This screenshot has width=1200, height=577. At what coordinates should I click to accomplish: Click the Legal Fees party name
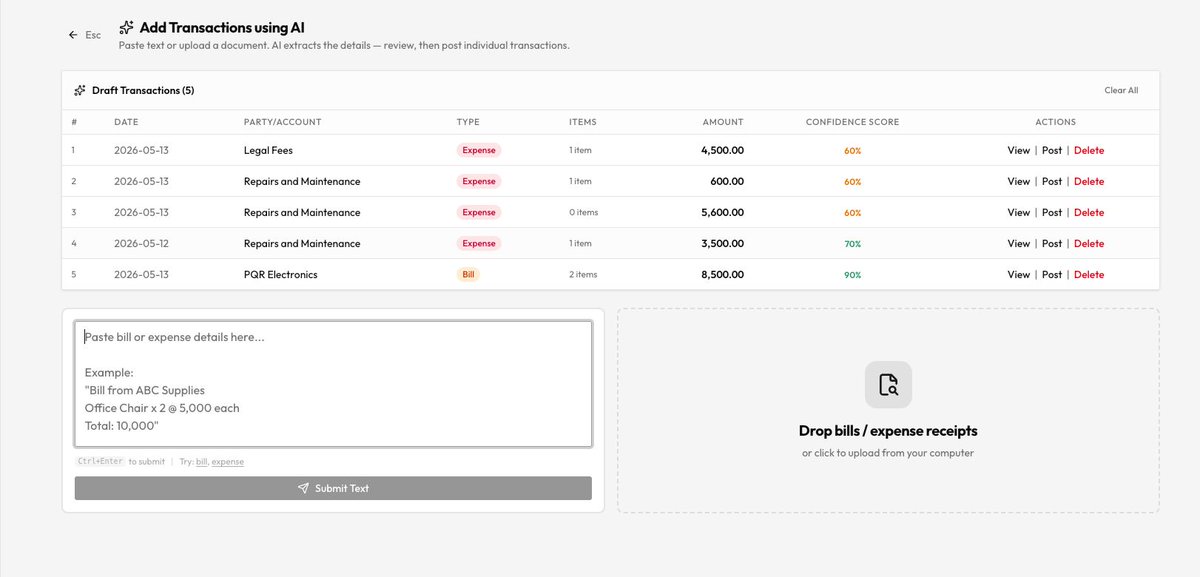pyautogui.click(x=268, y=150)
